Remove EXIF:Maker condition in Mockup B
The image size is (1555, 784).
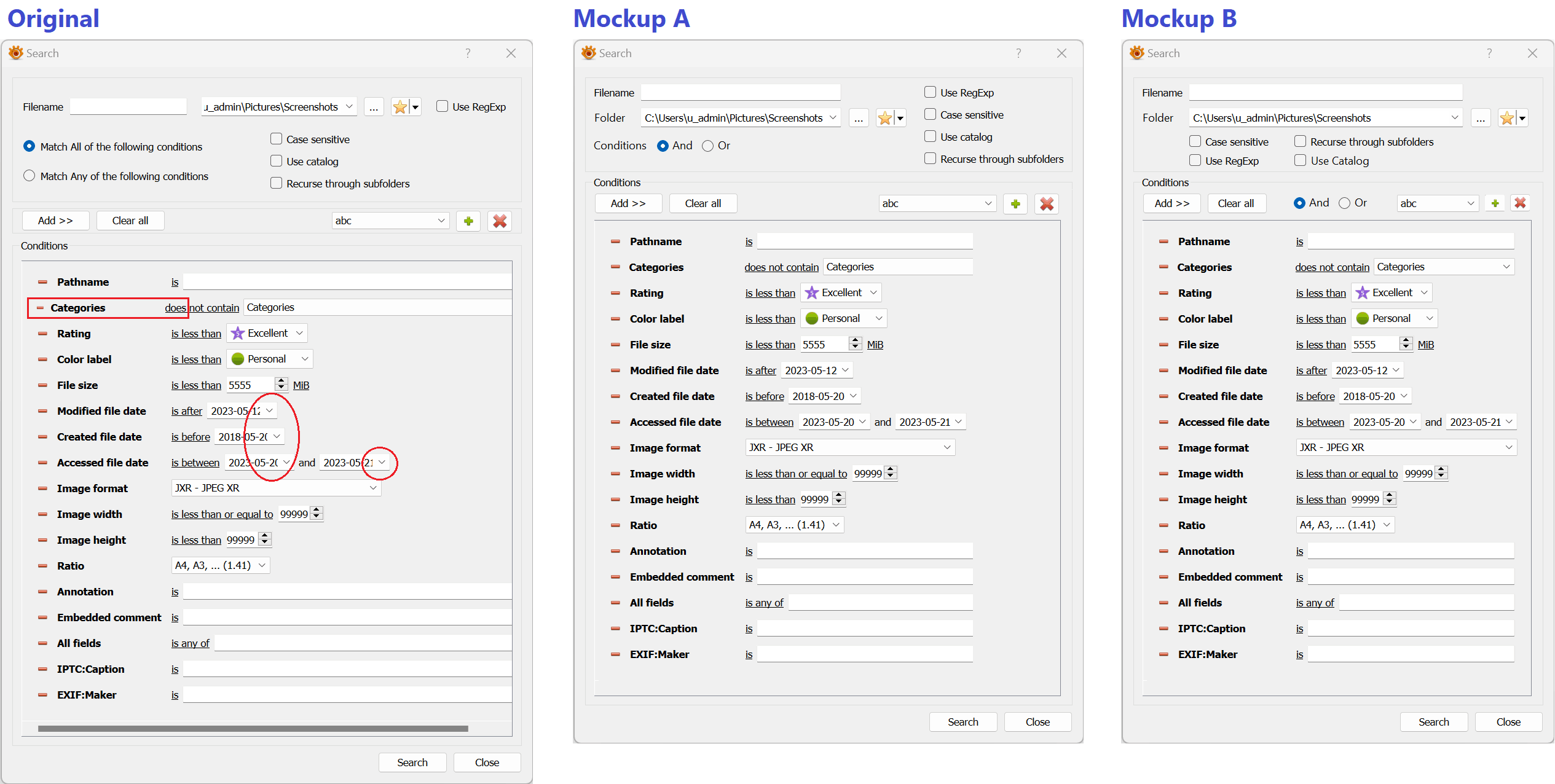click(1163, 654)
